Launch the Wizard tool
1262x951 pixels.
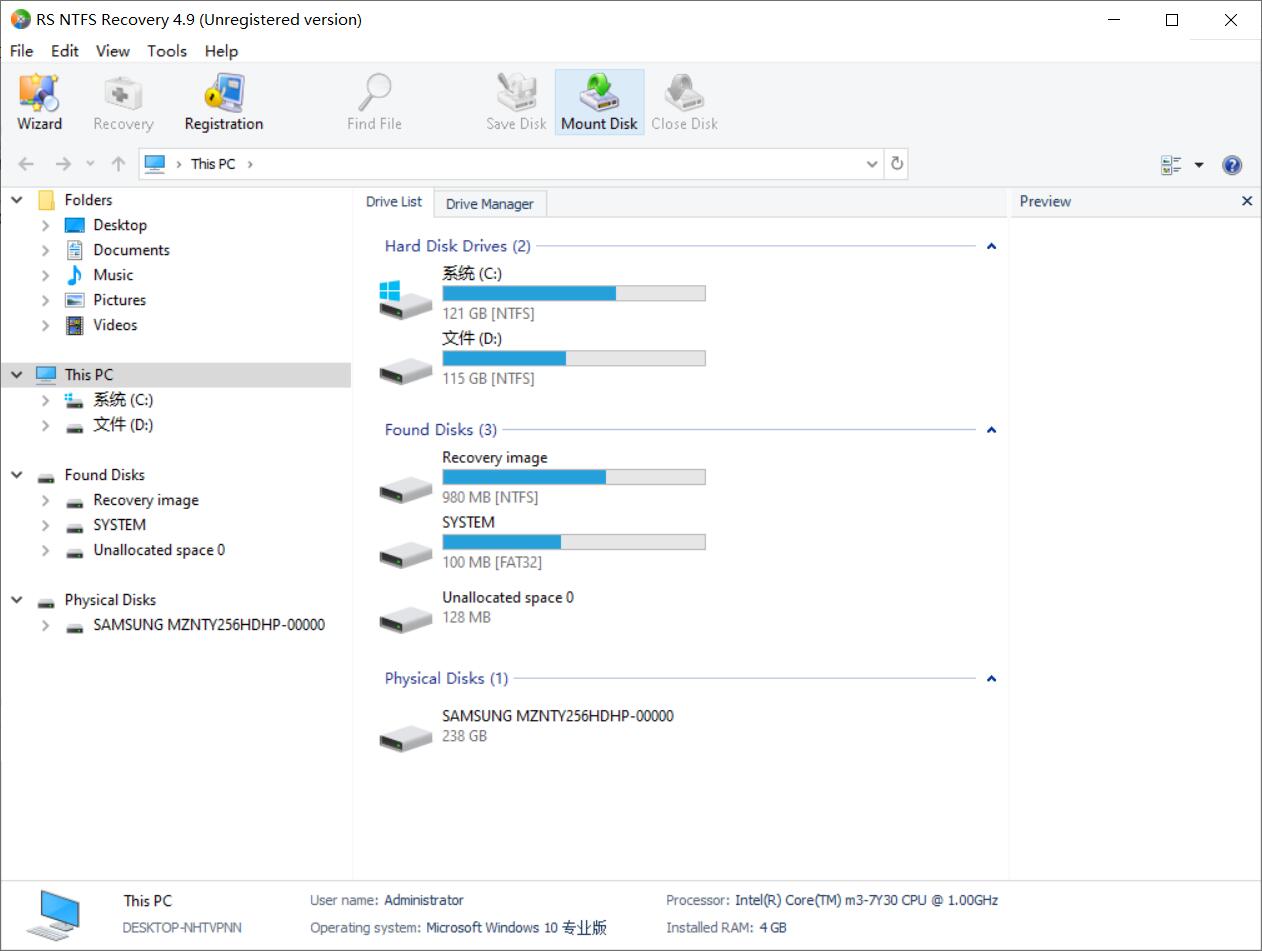click(39, 102)
